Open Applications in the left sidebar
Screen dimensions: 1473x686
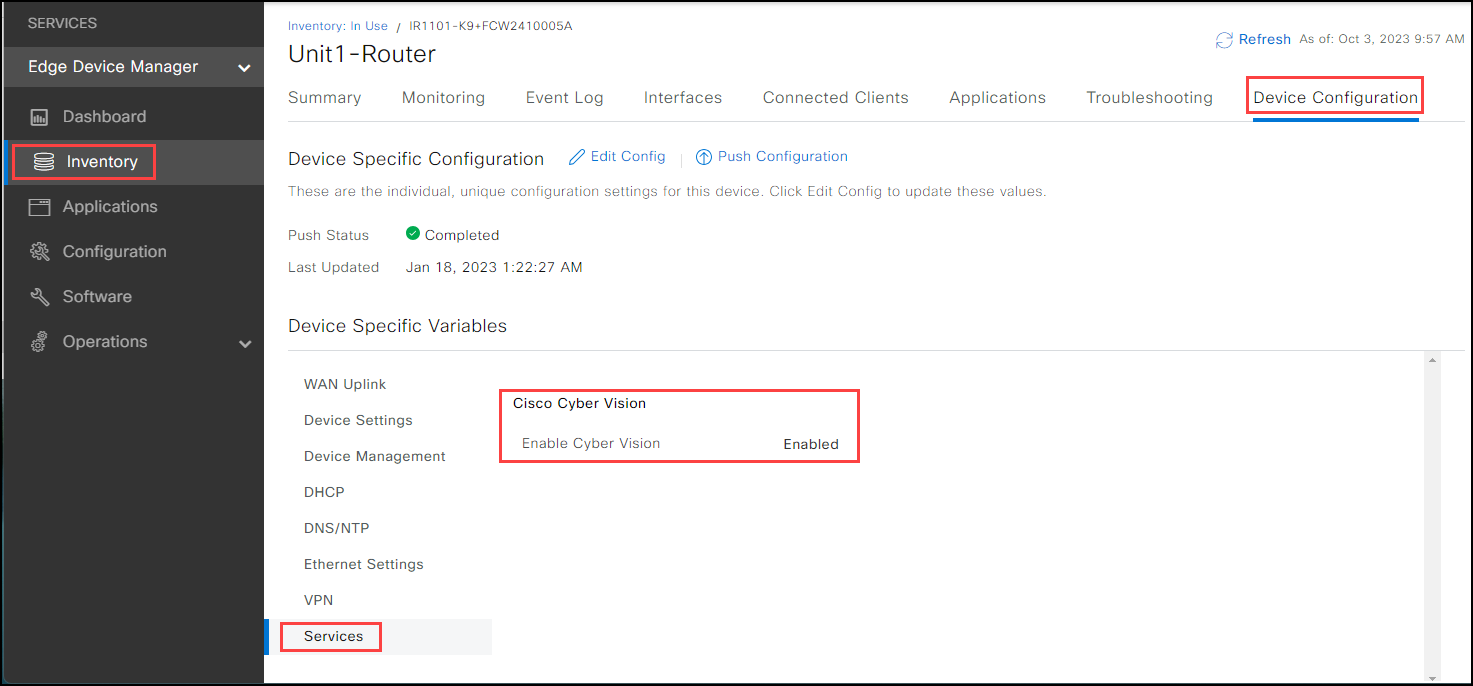pyautogui.click(x=110, y=207)
